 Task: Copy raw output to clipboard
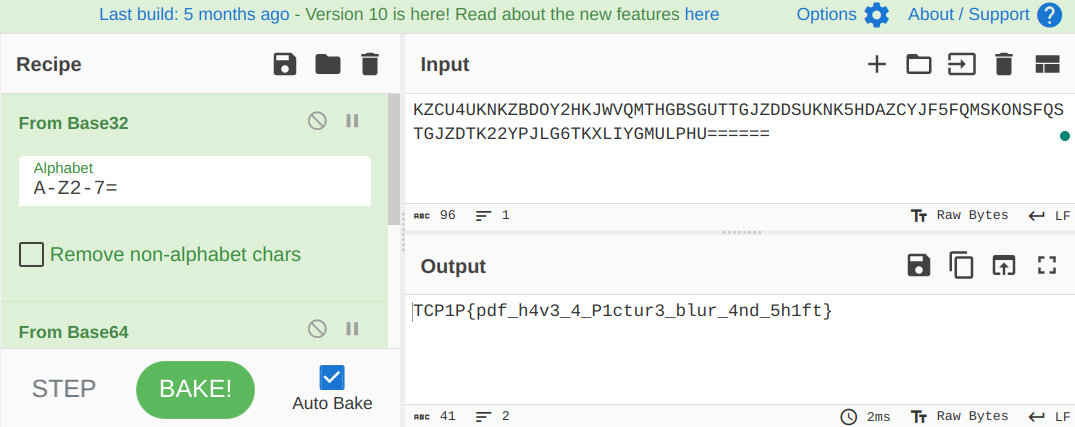click(961, 266)
